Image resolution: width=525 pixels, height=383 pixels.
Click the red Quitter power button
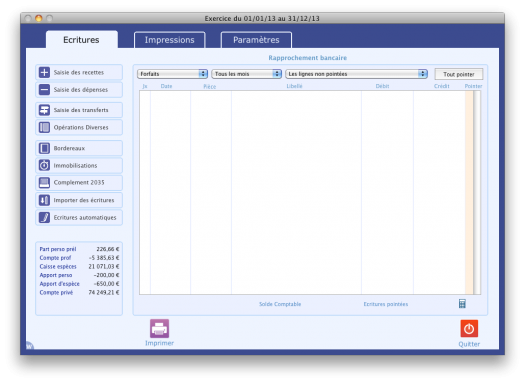pyautogui.click(x=469, y=329)
